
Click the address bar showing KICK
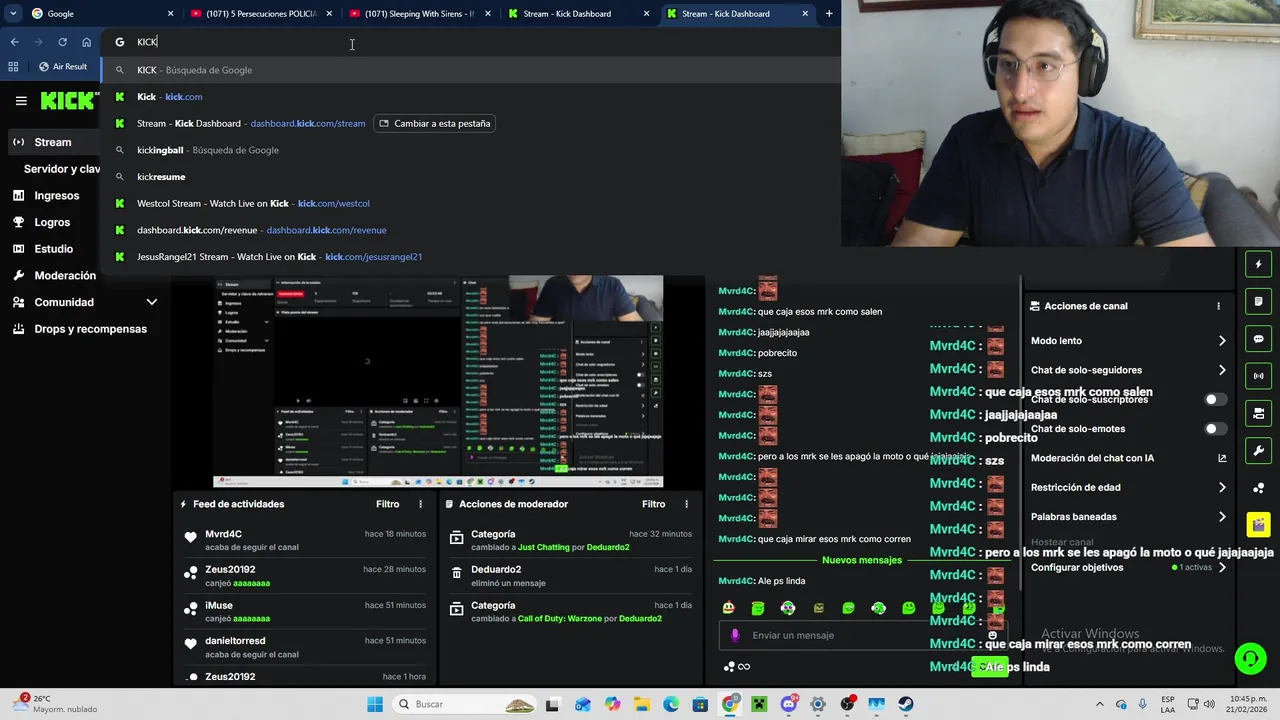(470, 42)
